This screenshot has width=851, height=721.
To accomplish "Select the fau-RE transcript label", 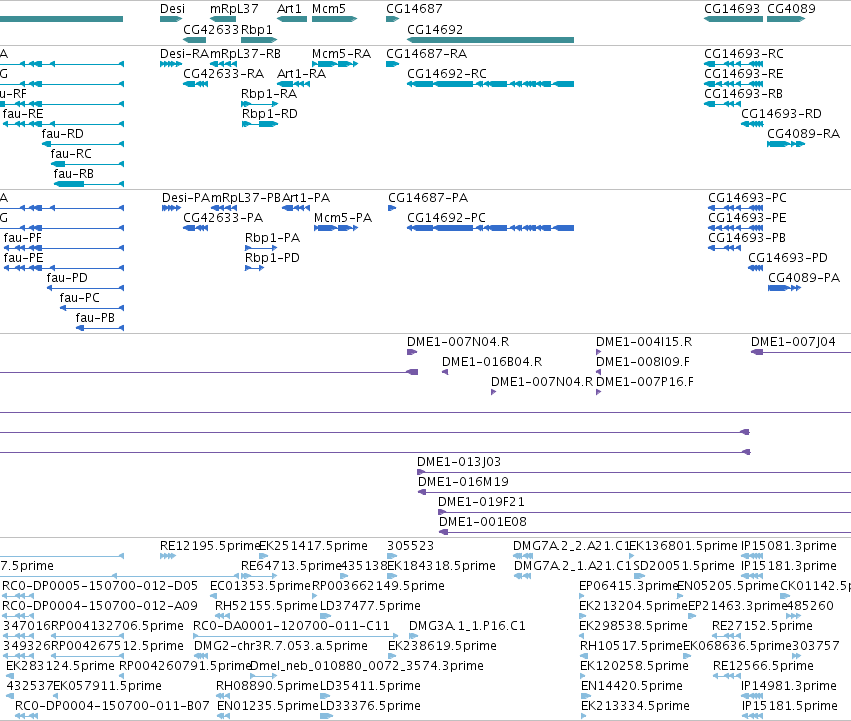I will (23, 114).
